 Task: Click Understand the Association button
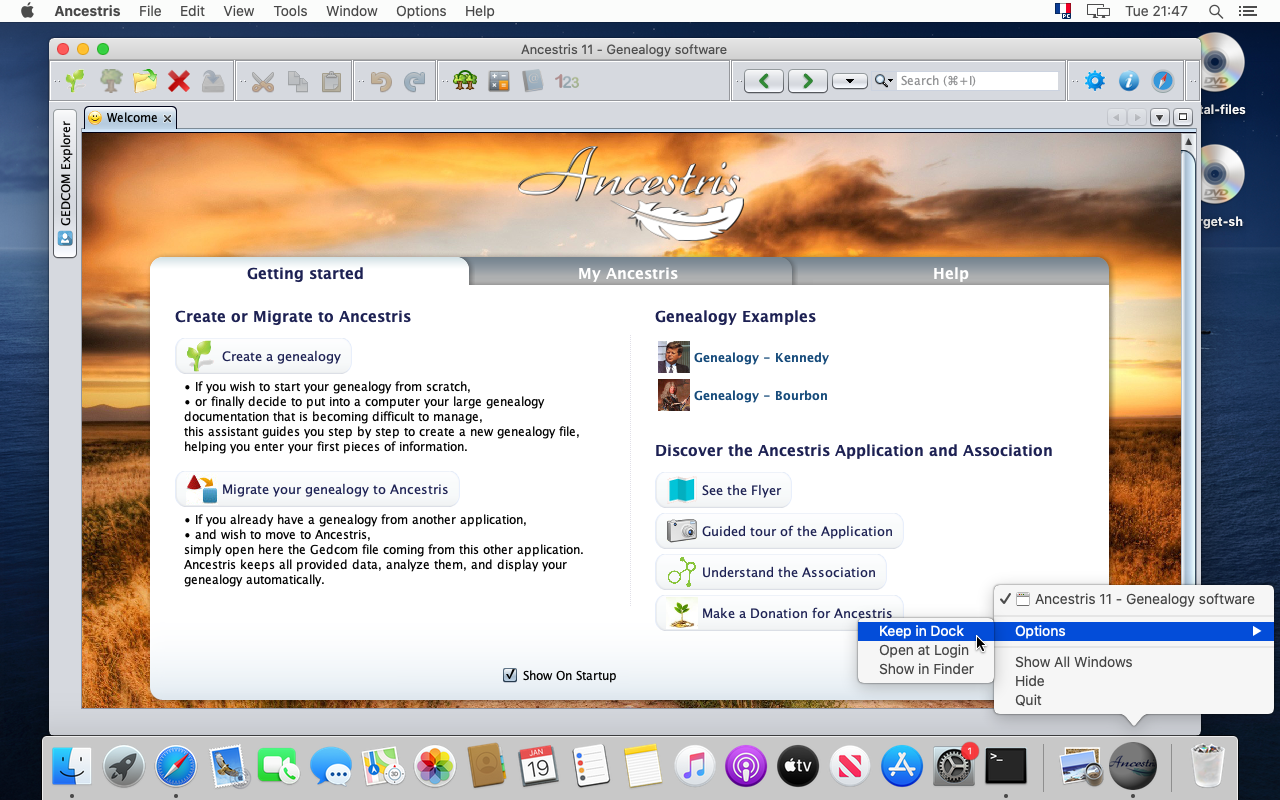click(771, 572)
